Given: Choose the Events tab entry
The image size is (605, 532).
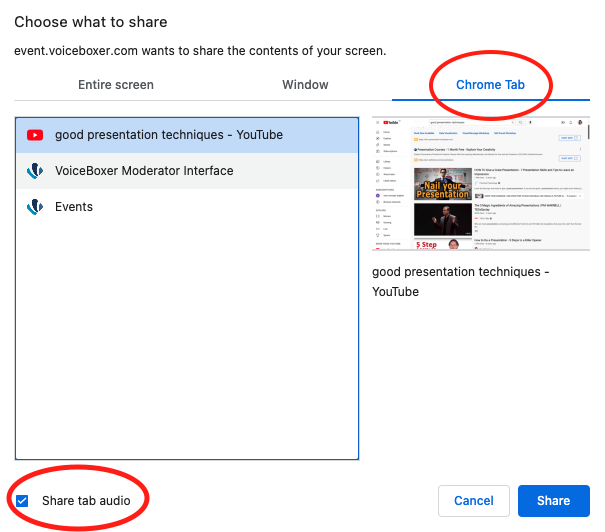Looking at the screenshot, I should click(x=187, y=207).
